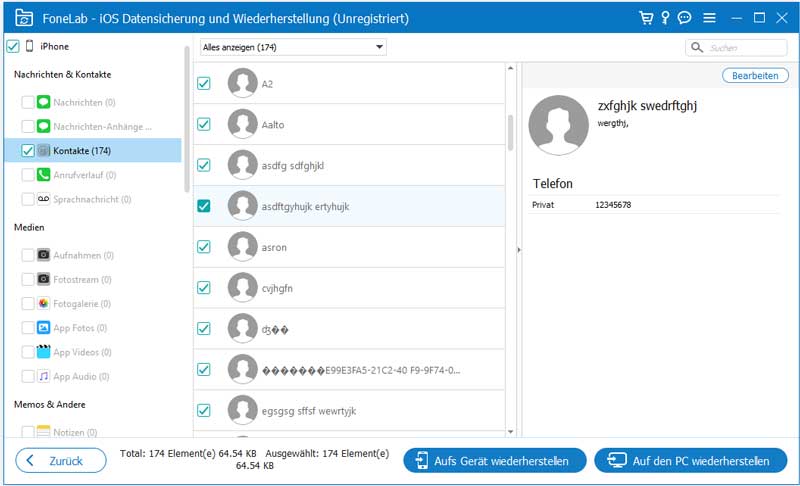Image resolution: width=800 pixels, height=486 pixels.
Task: Click the Zurück back button
Action: click(x=61, y=461)
